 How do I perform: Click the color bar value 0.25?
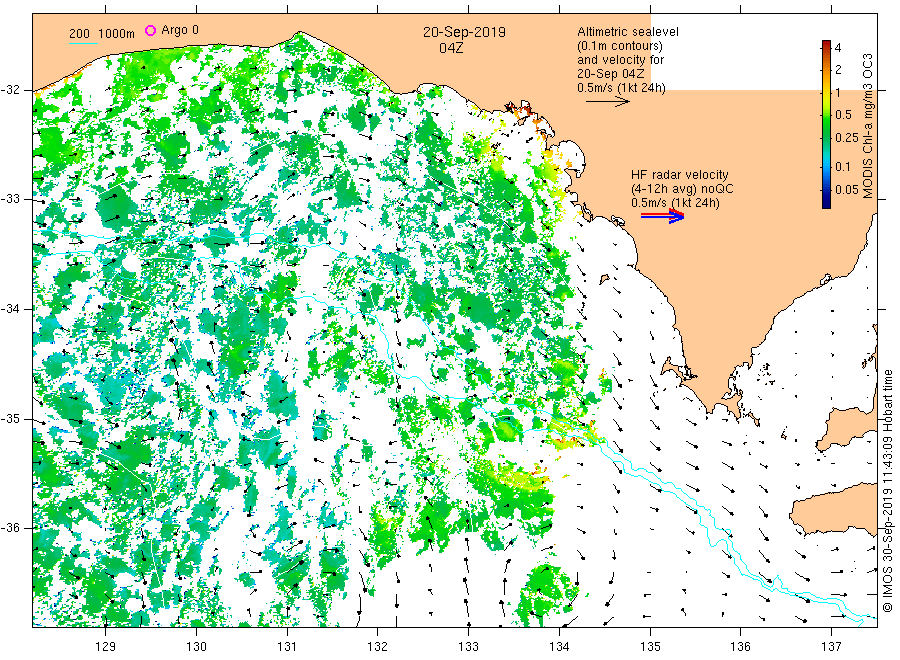pyautogui.click(x=847, y=138)
